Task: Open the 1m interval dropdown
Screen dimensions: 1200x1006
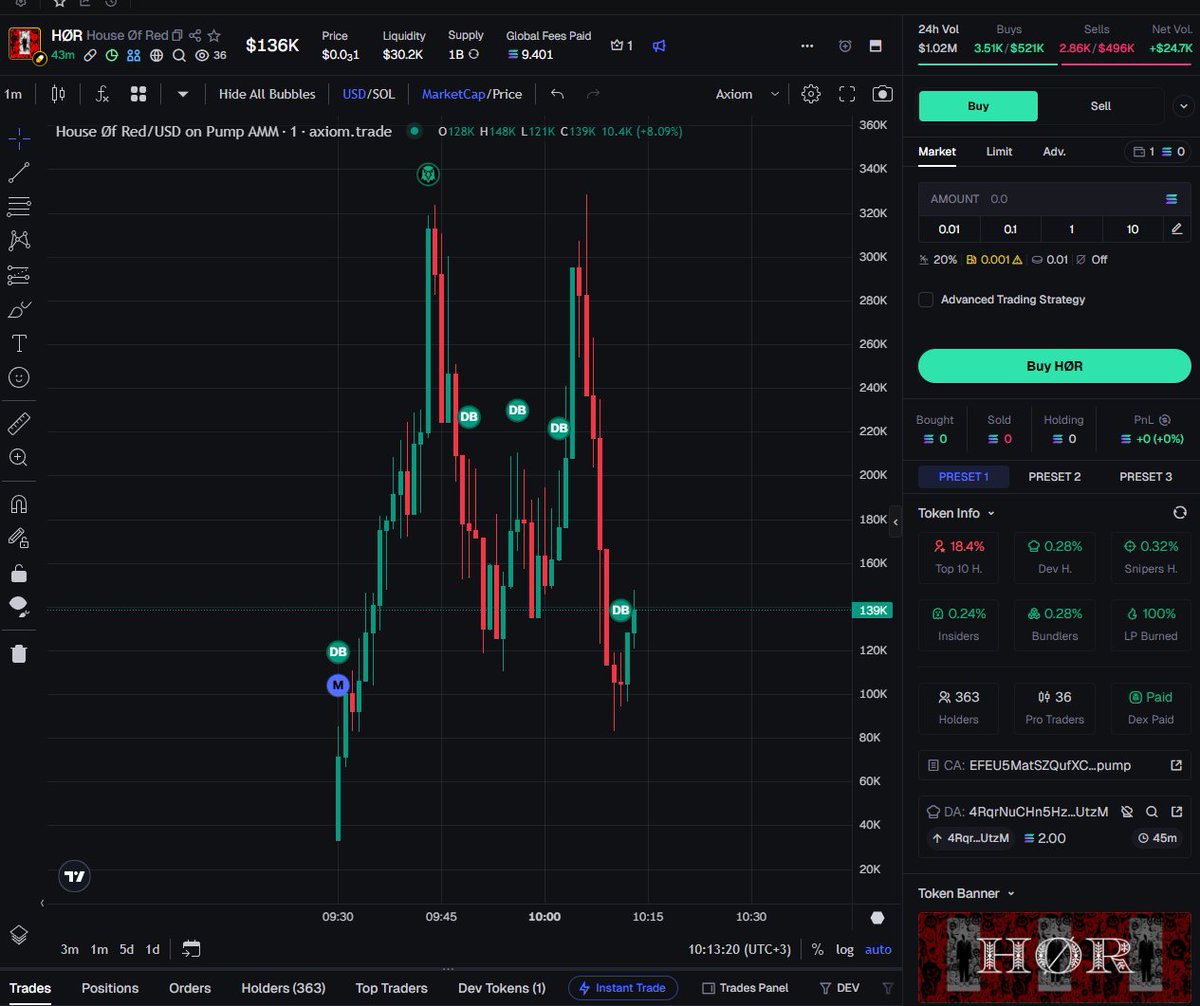Action: click(13, 94)
